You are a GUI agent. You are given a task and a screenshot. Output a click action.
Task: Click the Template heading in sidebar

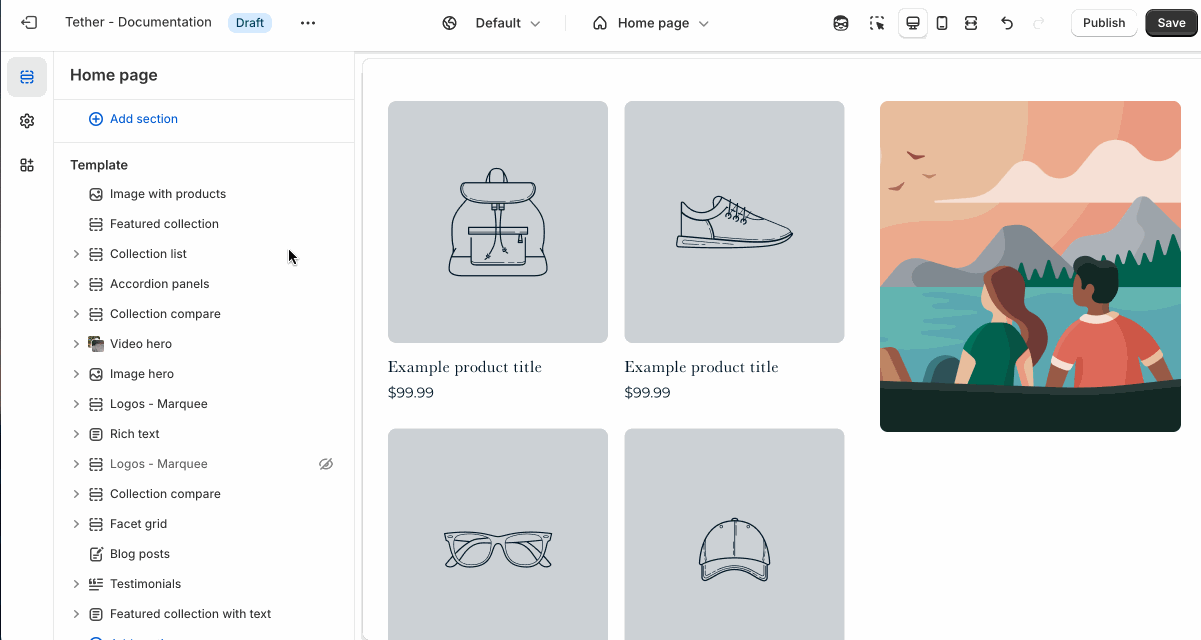point(99,165)
